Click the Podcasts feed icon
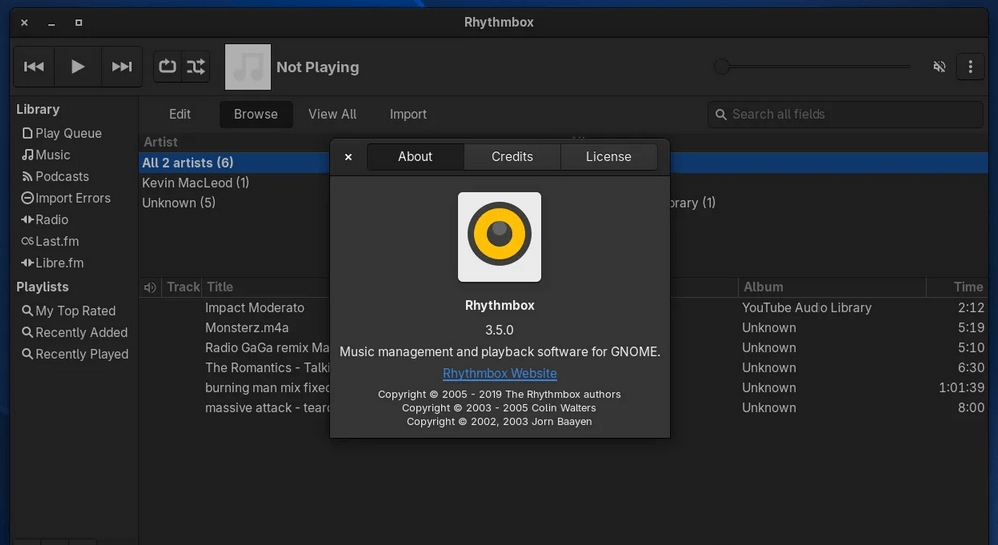 (27, 176)
